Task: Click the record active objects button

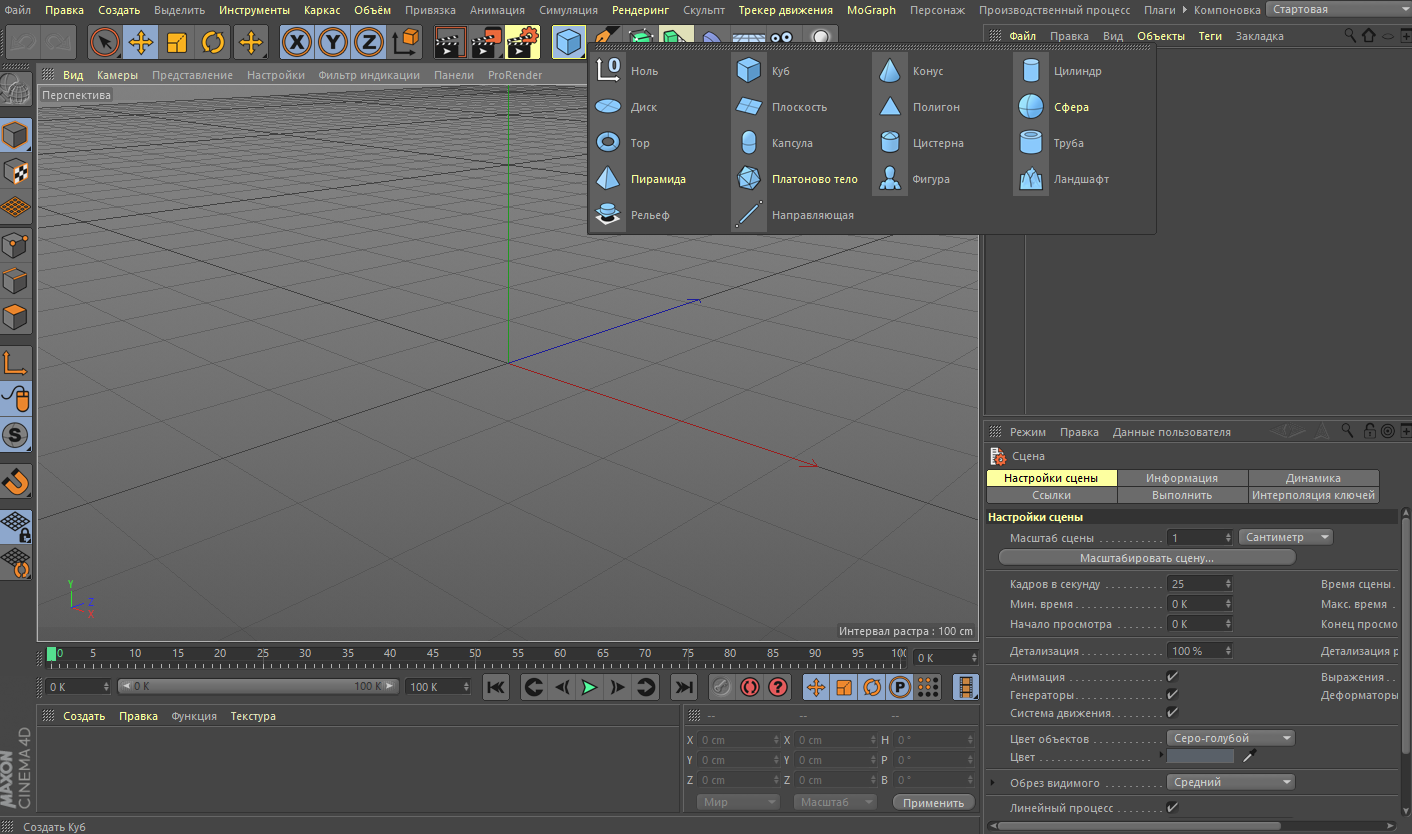Action: tap(722, 687)
